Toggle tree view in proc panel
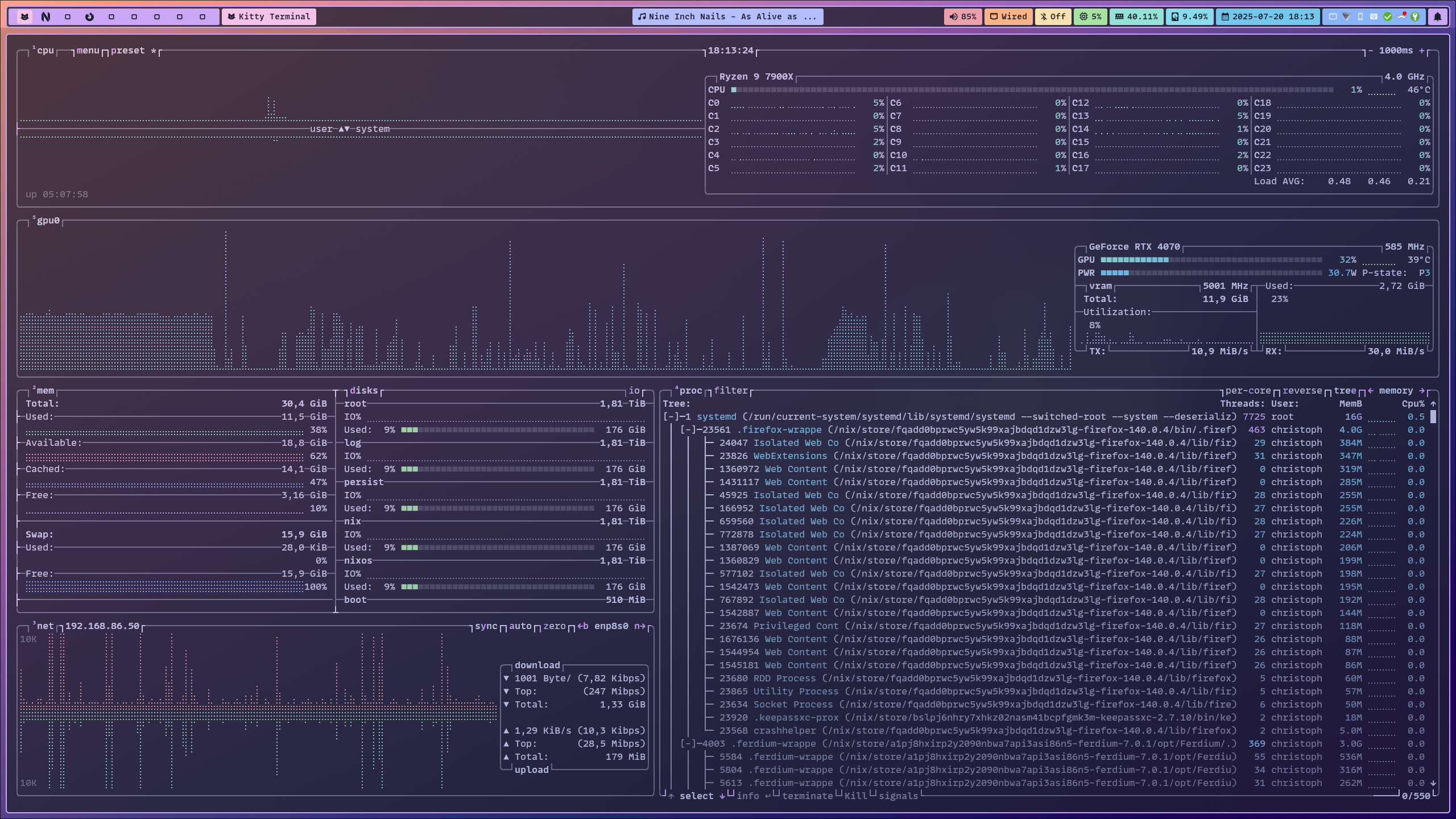The image size is (1456, 819). [1345, 391]
